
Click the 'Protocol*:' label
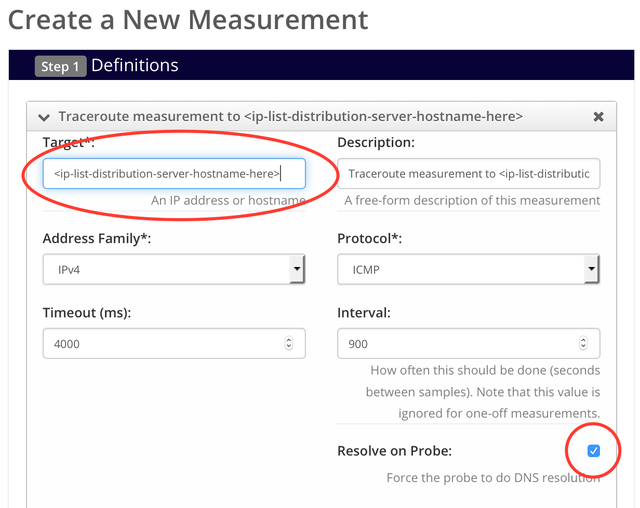tap(369, 238)
